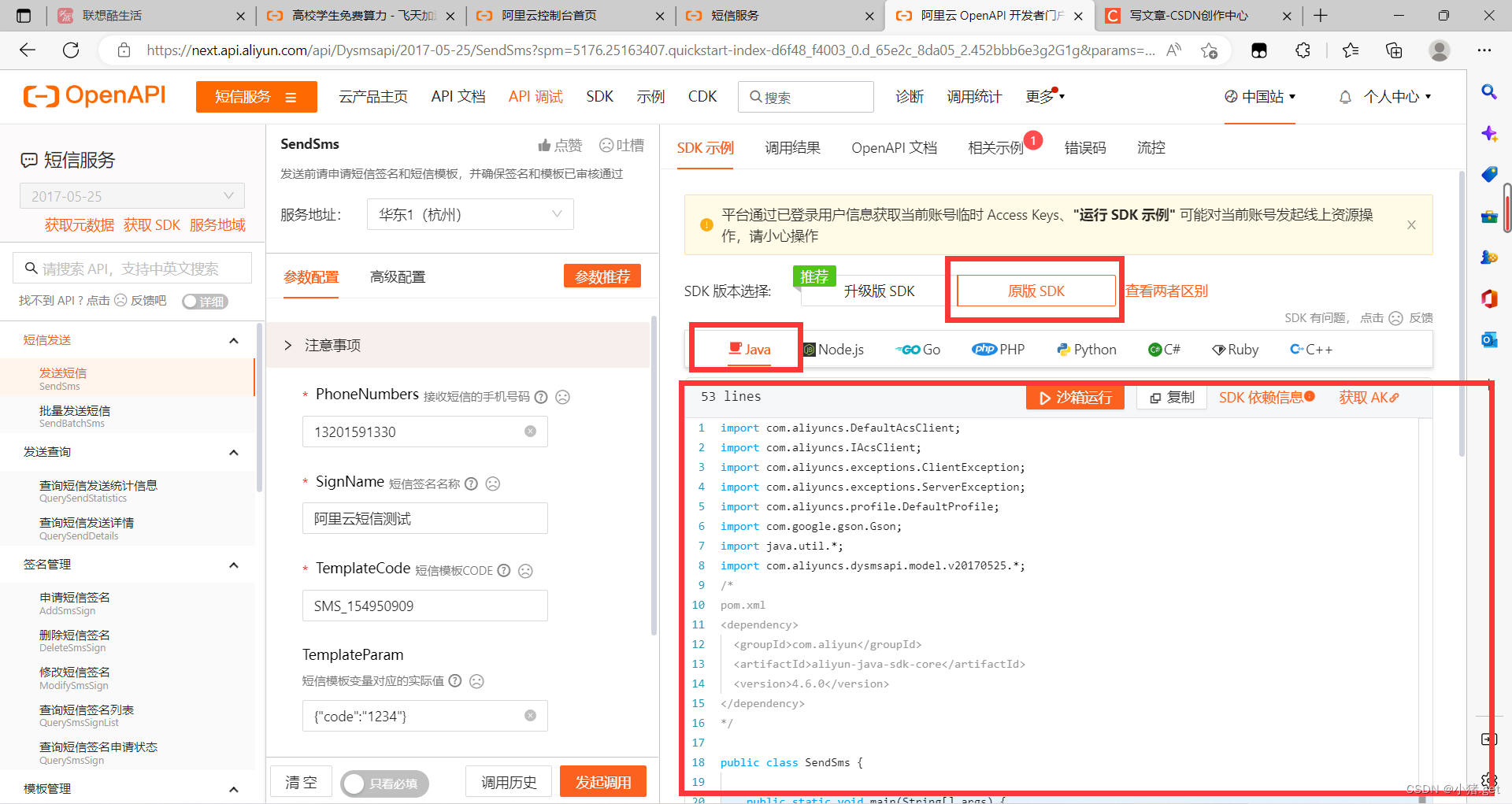Copy the code with the 复制 button
The height and width of the screenshot is (804, 1512).
coord(1173,398)
